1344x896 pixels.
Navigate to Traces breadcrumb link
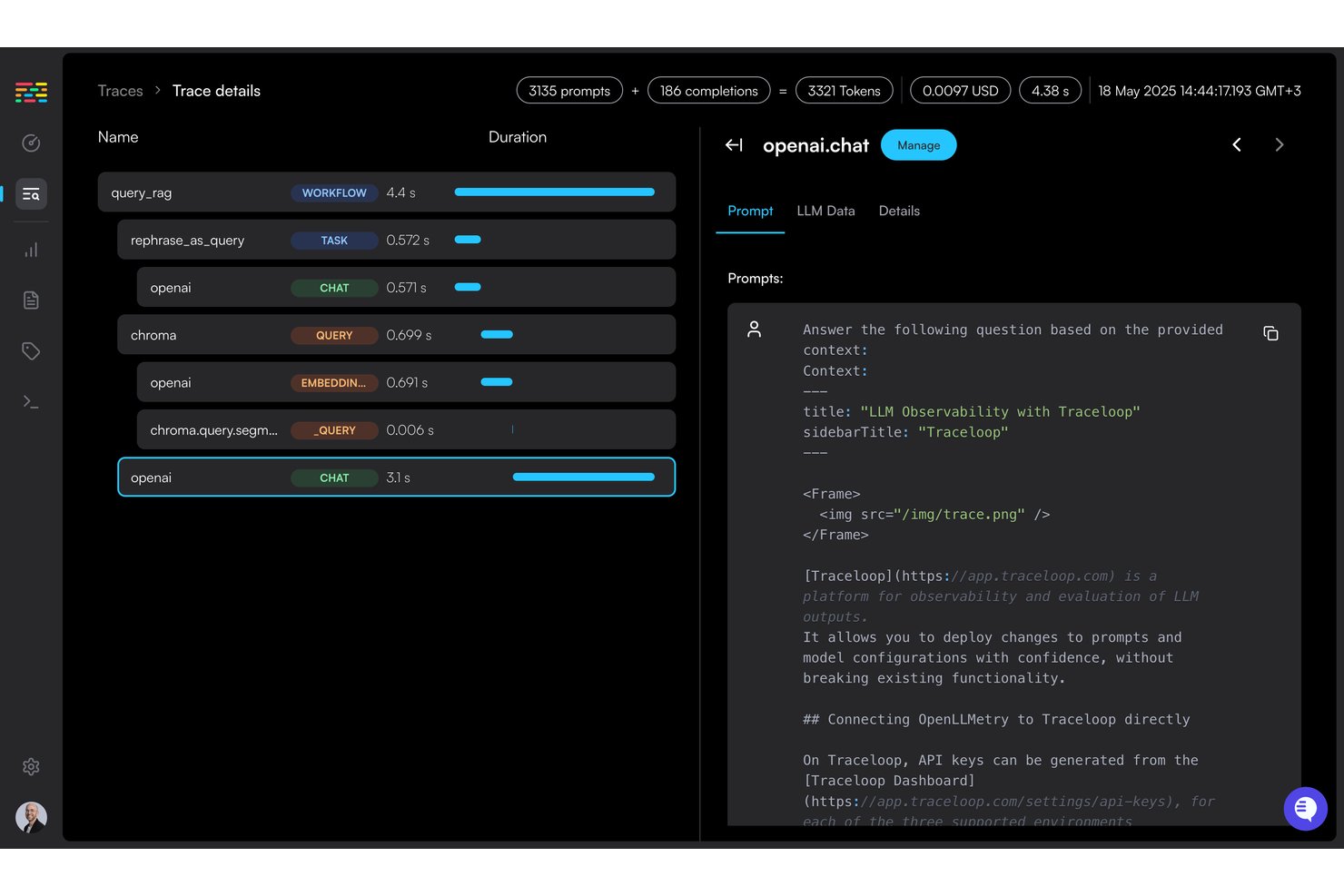[x=120, y=91]
